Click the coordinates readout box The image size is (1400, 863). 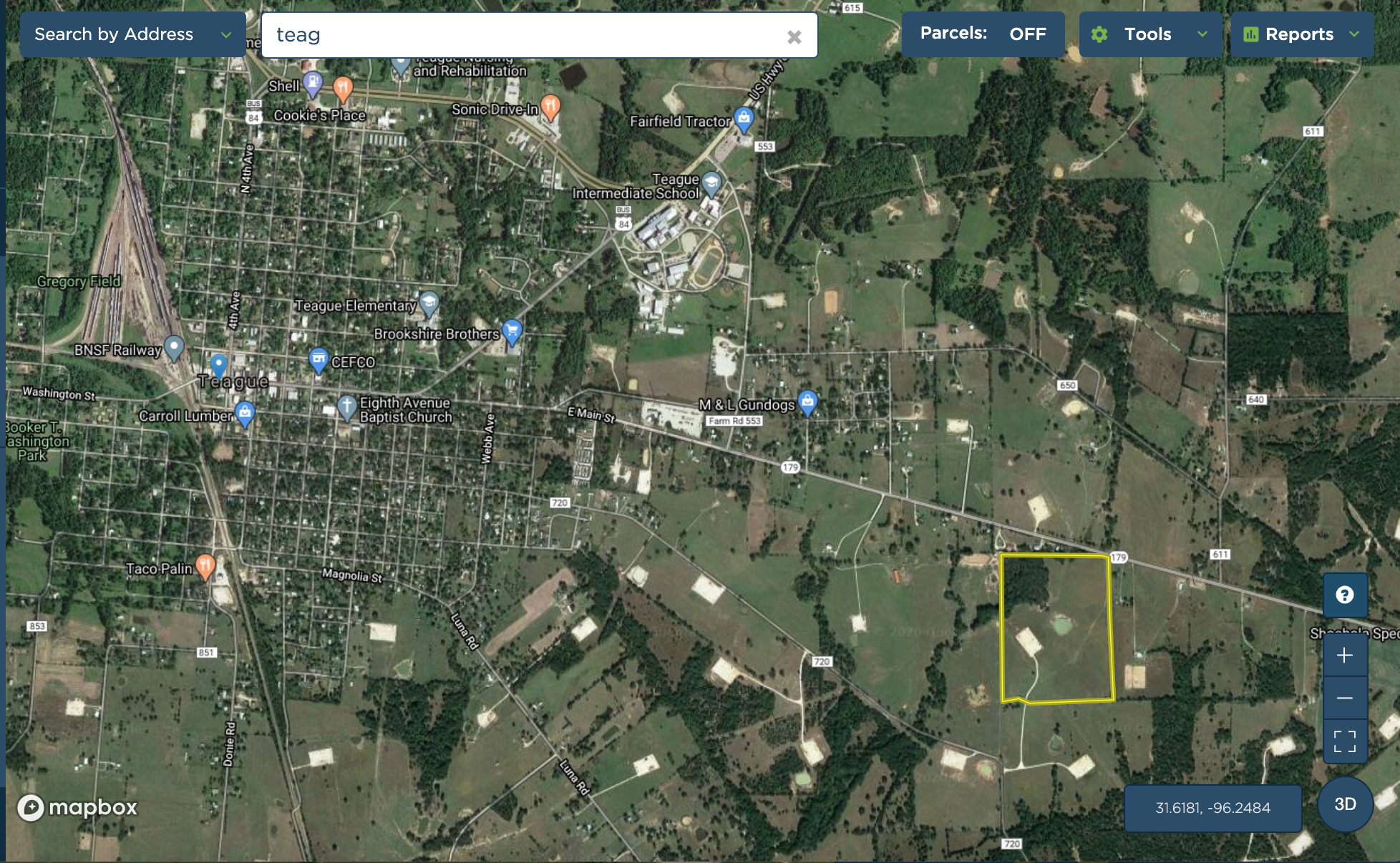[x=1212, y=808]
